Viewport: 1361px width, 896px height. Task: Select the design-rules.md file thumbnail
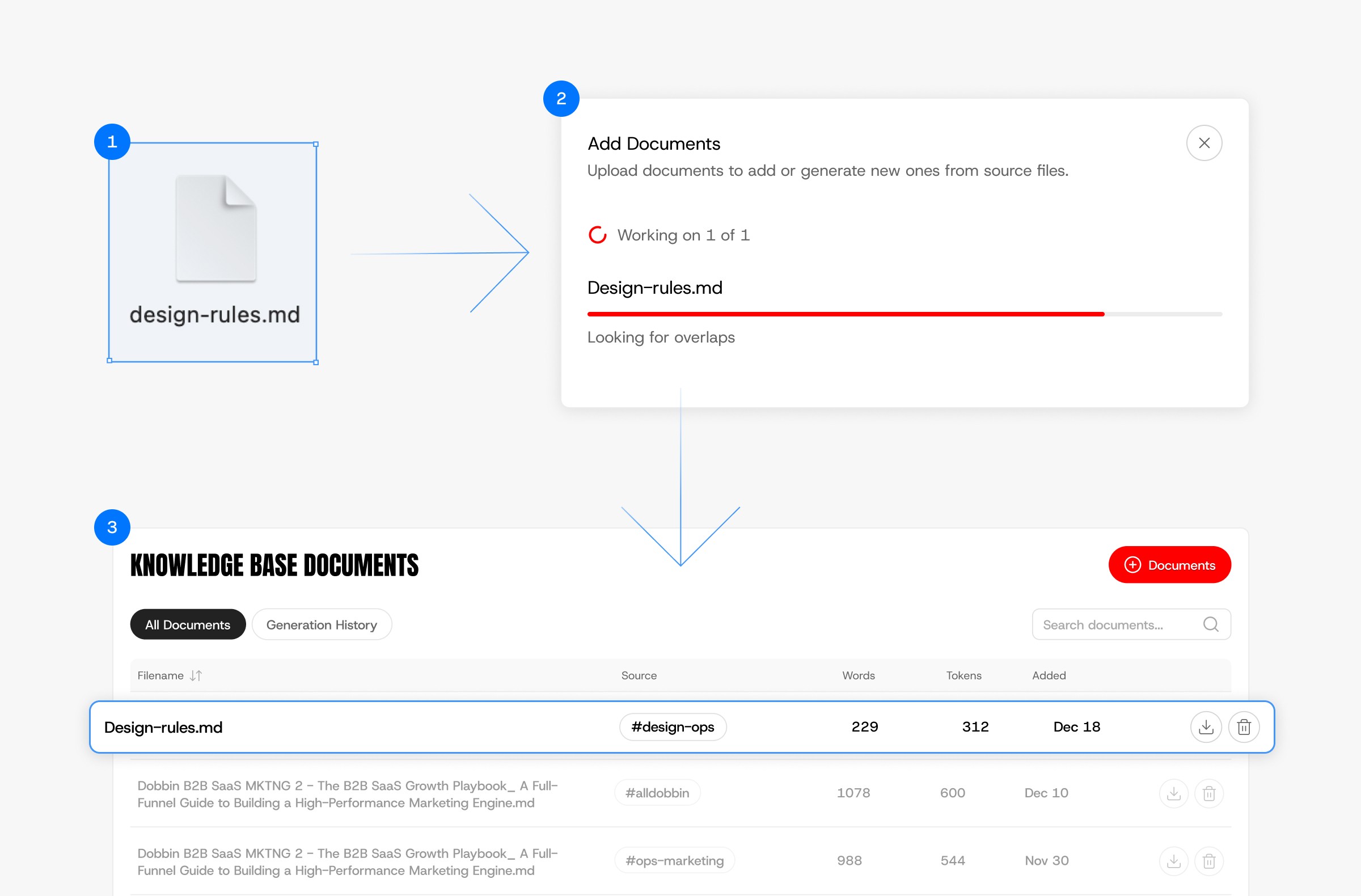pyautogui.click(x=215, y=229)
